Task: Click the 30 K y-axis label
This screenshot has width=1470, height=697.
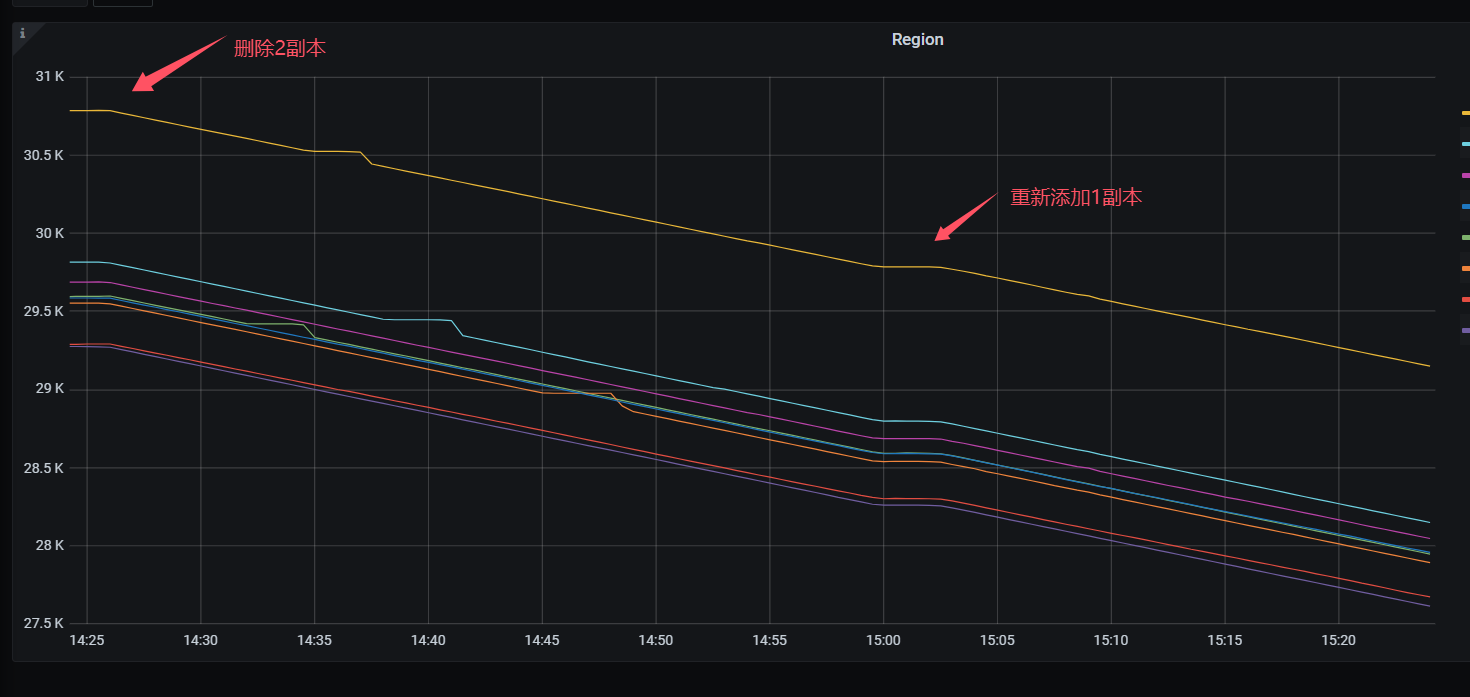Action: [50, 233]
